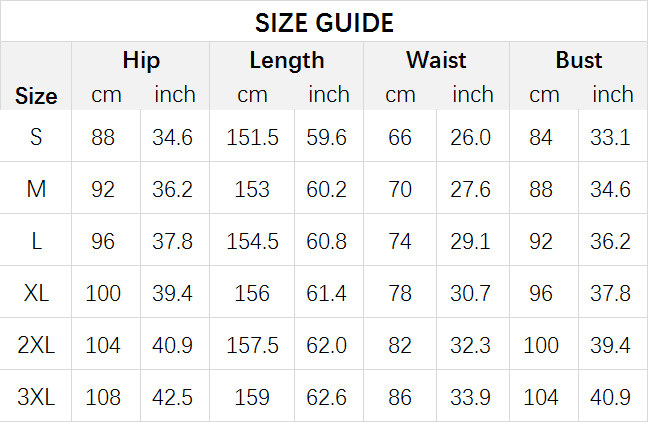Click the Size header label
Image resolution: width=649 pixels, height=423 pixels.
coord(36,96)
